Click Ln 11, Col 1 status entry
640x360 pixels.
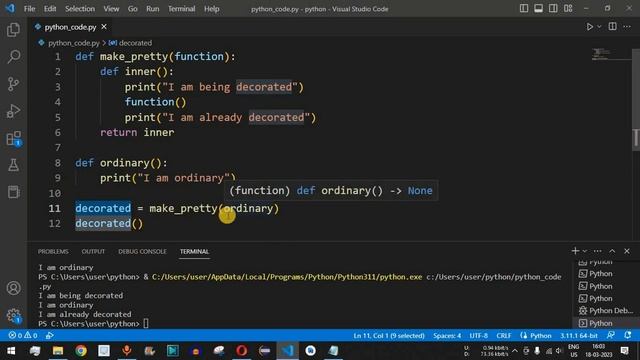(389, 336)
